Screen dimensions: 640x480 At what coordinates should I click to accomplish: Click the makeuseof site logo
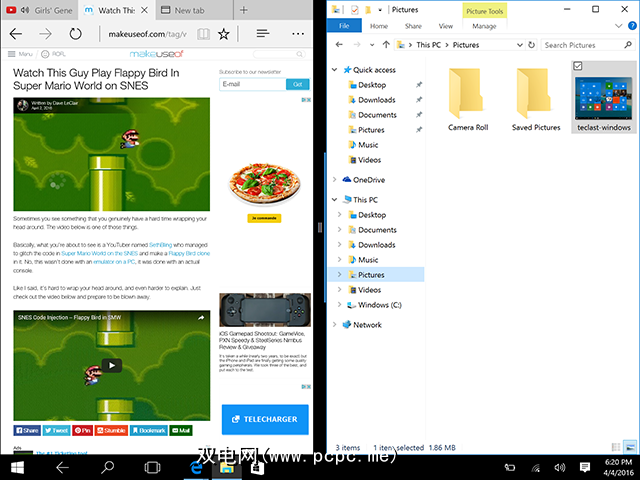pyautogui.click(x=157, y=54)
